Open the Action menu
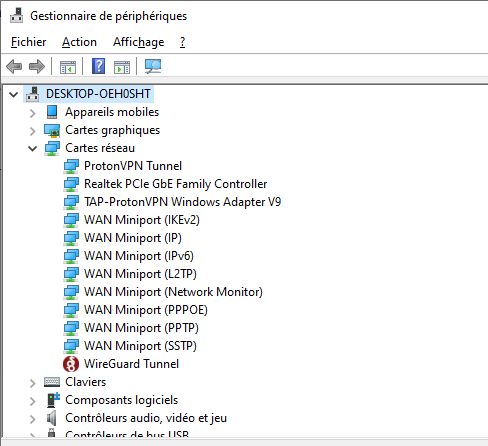Viewport: 488px width, 446px height. click(79, 42)
